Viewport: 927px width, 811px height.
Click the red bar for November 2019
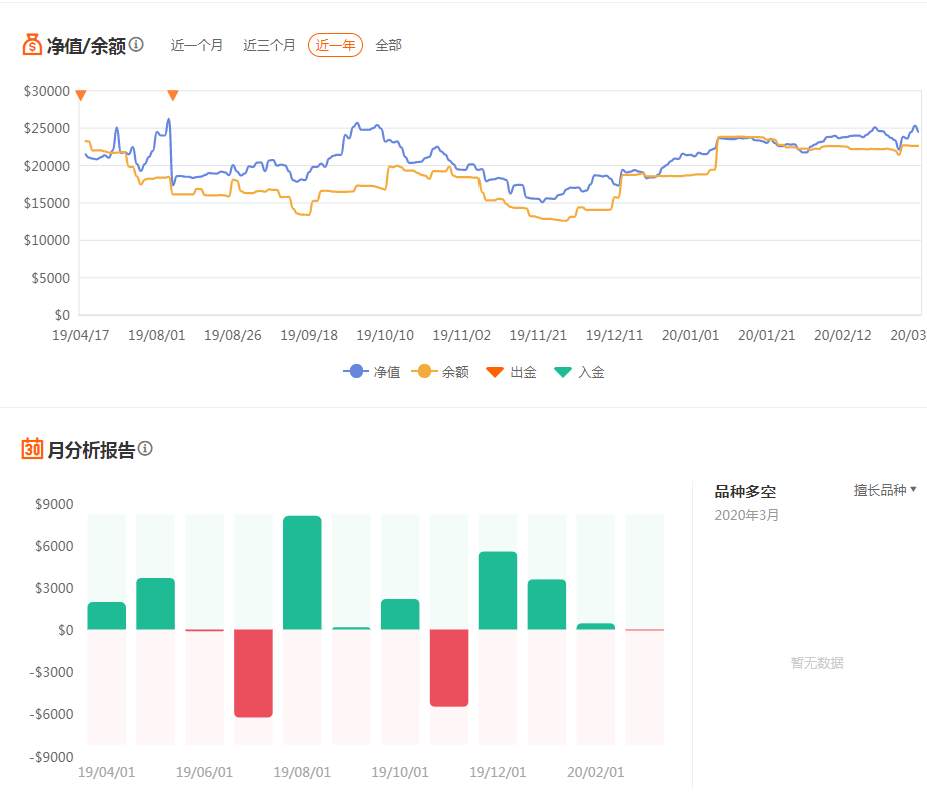coord(449,668)
